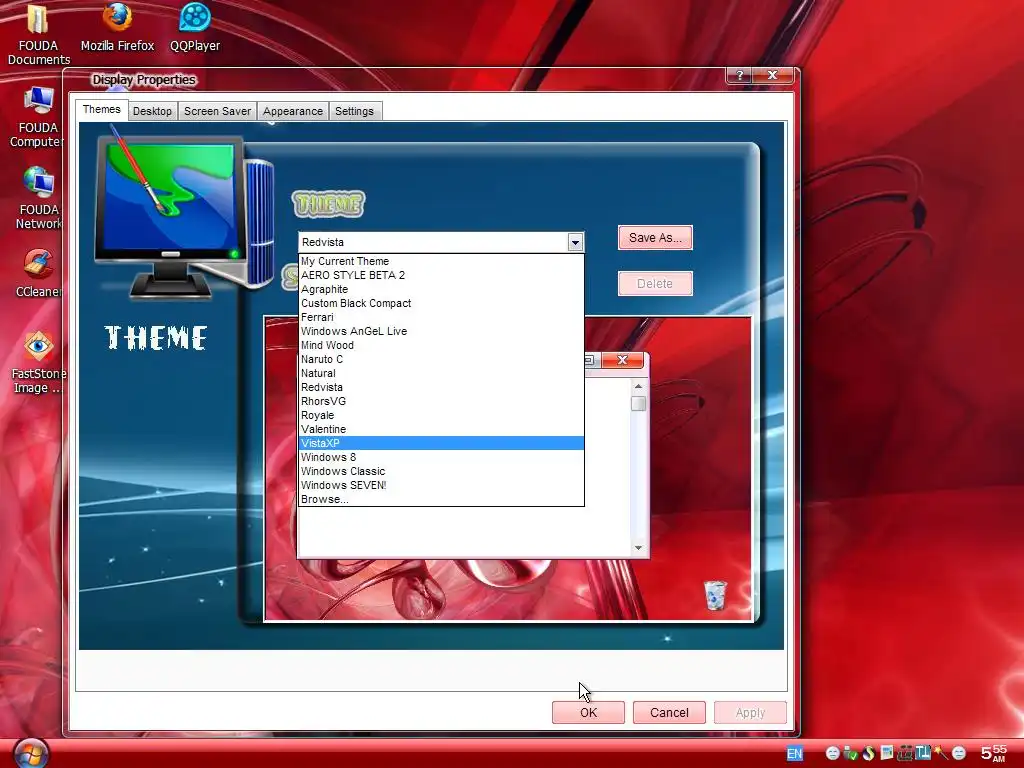Click preview window scrollbar down arrow
1024x768 pixels.
pyautogui.click(x=638, y=548)
